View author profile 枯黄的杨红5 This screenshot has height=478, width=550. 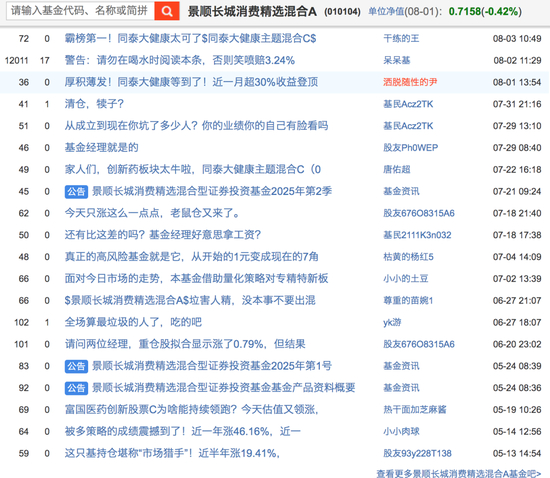[408, 257]
